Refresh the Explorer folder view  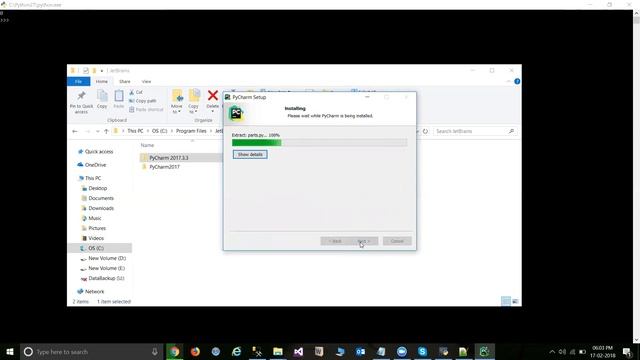click(x=425, y=131)
